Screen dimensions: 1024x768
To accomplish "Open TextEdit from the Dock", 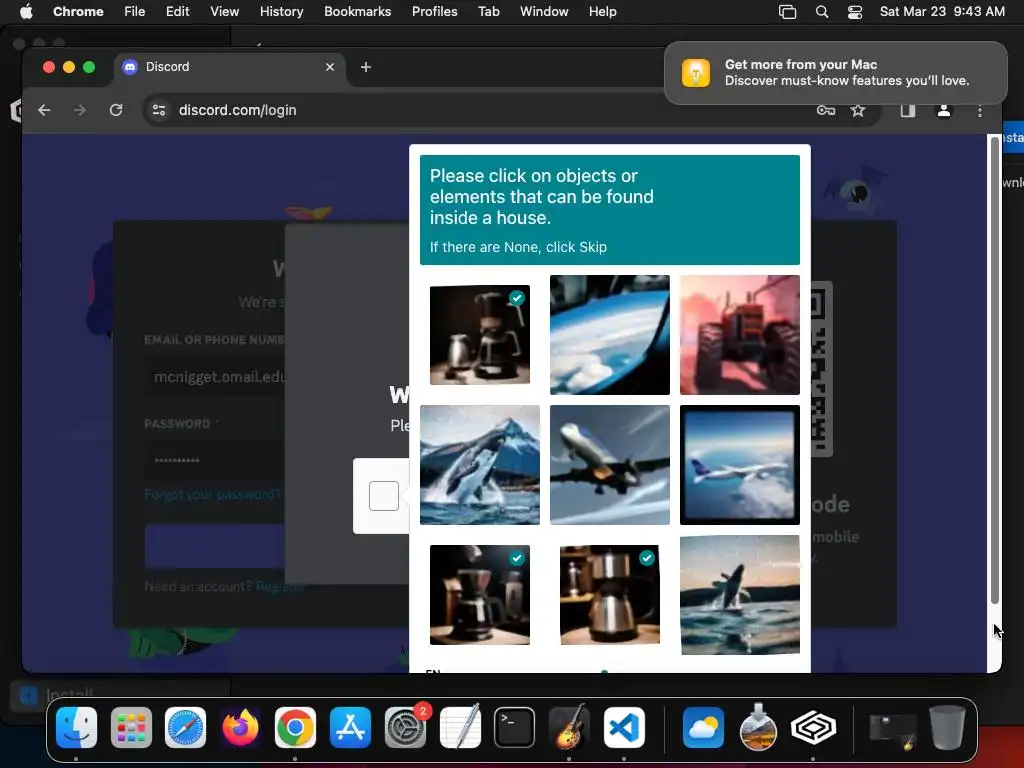I will (x=460, y=727).
